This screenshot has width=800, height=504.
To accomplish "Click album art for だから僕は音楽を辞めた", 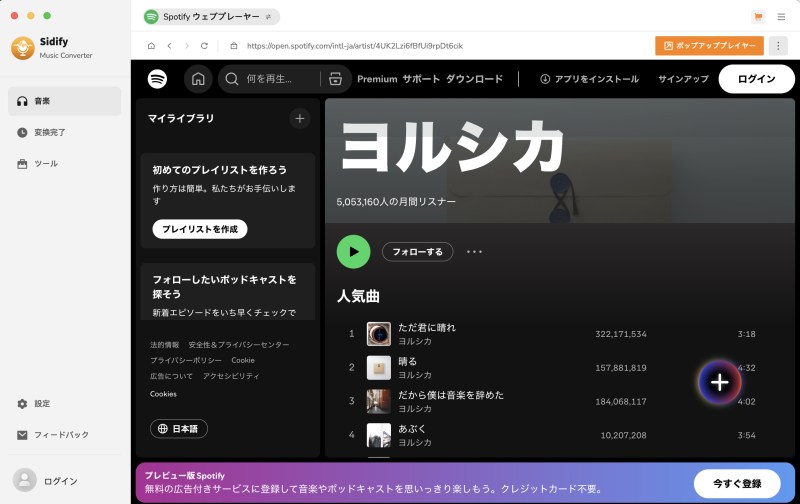I will click(379, 401).
